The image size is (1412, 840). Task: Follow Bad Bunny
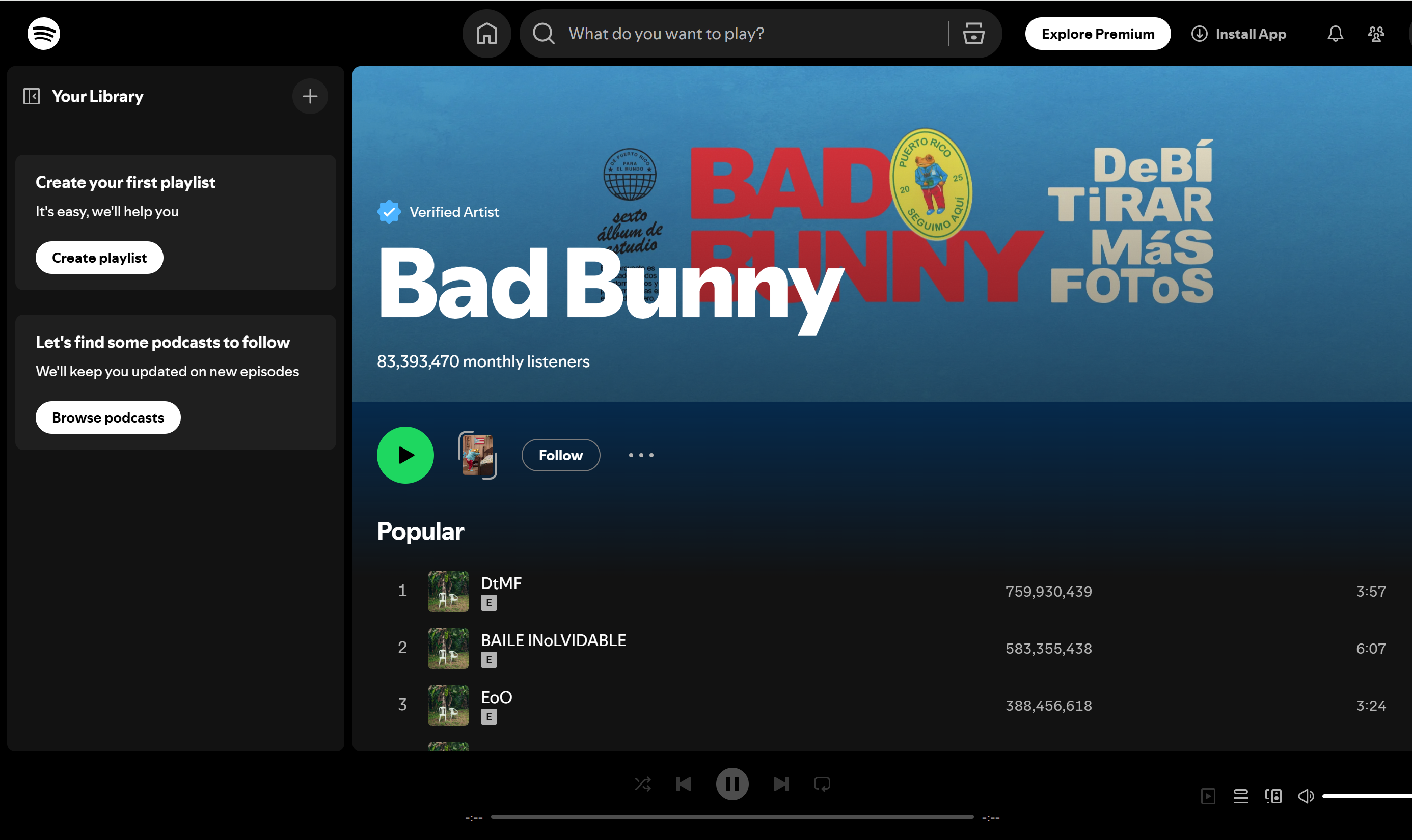click(560, 455)
